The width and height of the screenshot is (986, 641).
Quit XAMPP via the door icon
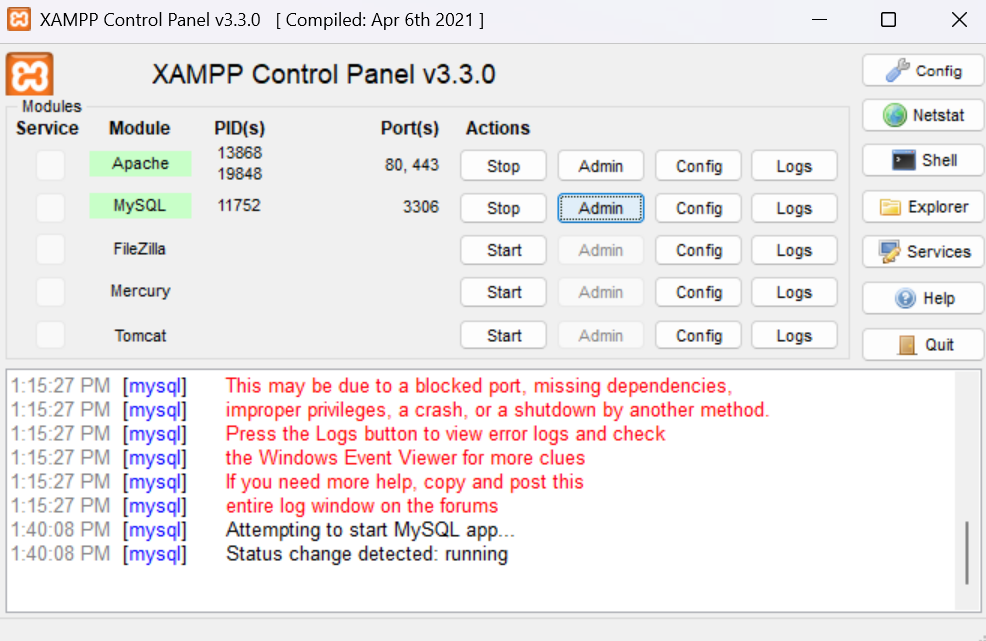[921, 344]
